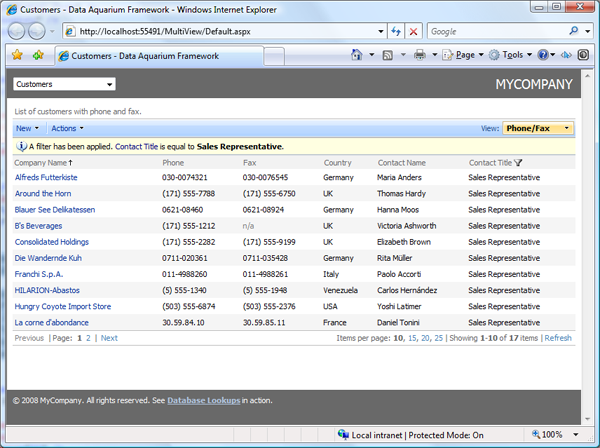Click the Add to Favorites icon

click(38, 55)
